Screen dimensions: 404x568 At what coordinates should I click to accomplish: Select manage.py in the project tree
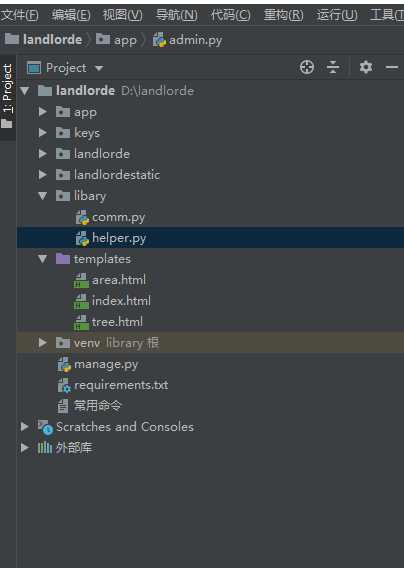106,364
